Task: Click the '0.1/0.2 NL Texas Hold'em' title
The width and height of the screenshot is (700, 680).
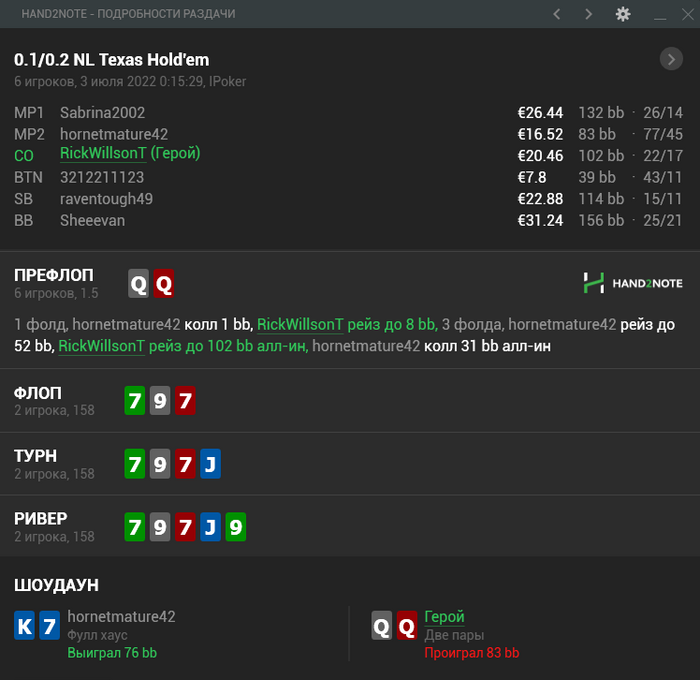Action: 111,59
